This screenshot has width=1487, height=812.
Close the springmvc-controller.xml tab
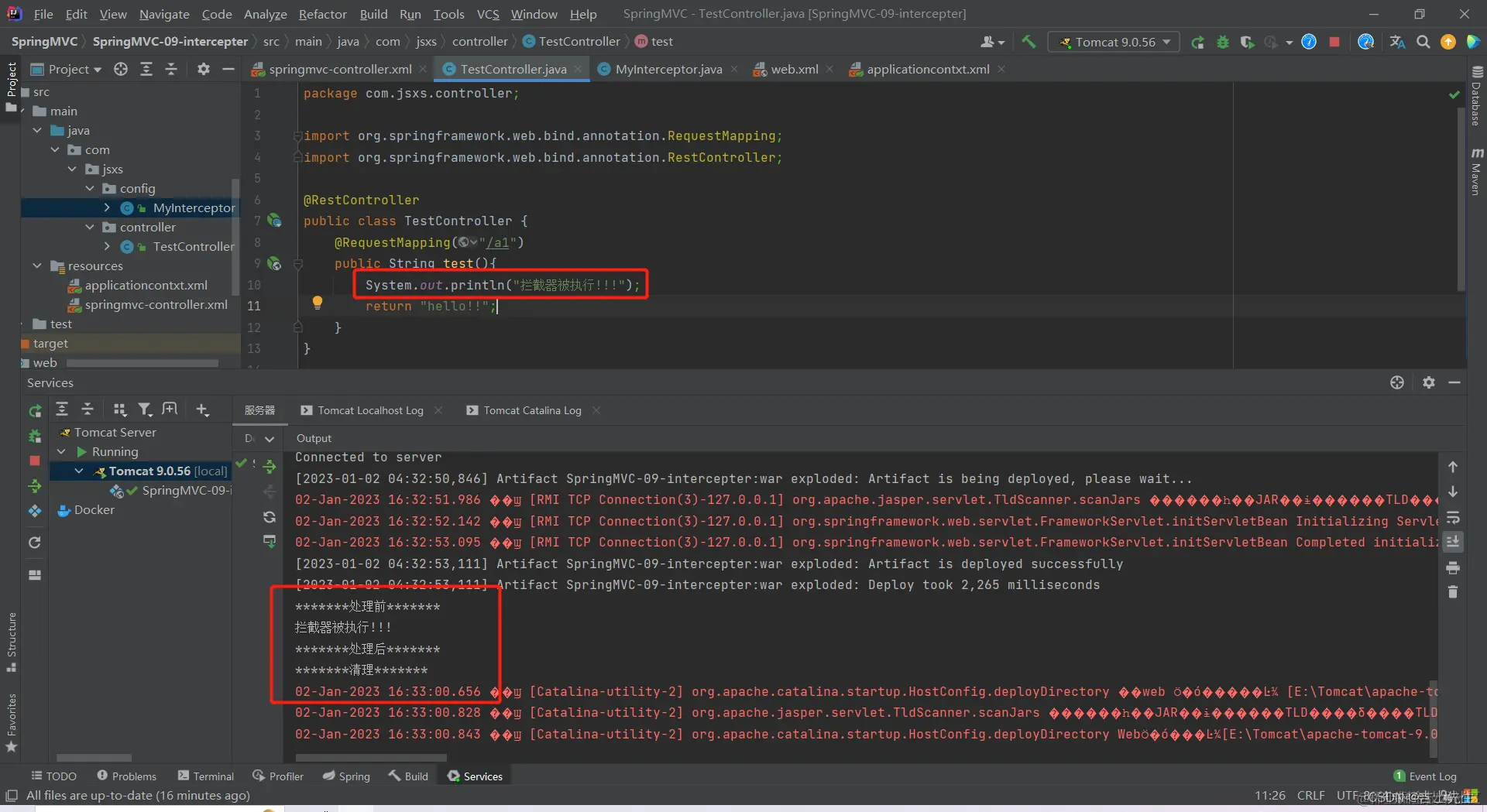[423, 69]
